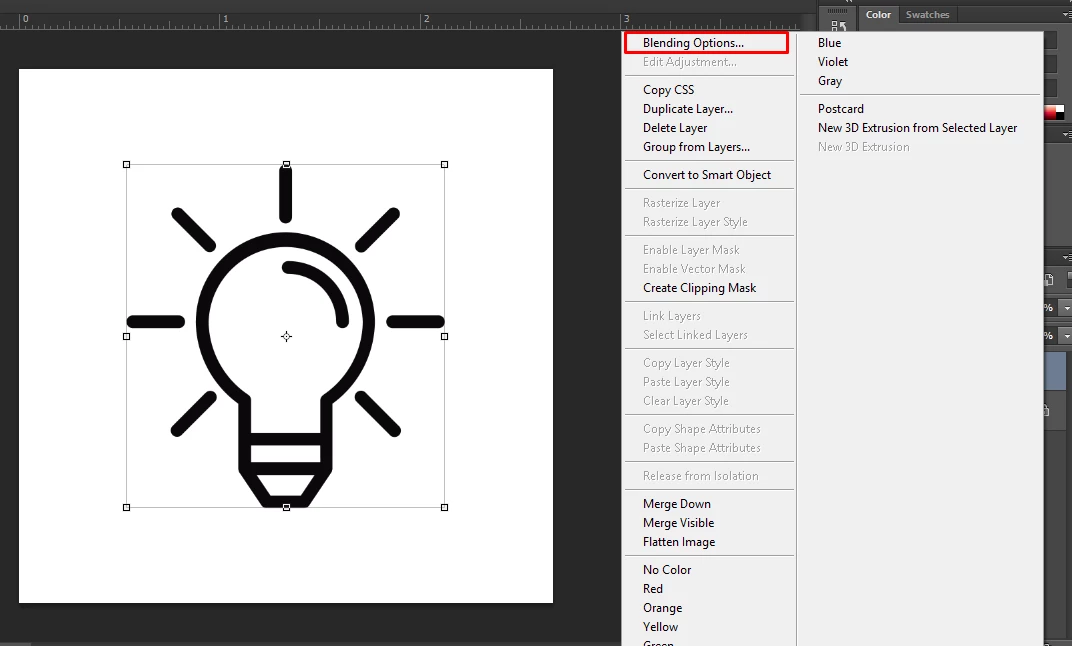This screenshot has width=1072, height=646.
Task: Click the greyed-out New 3D Extrusion entry
Action: click(863, 147)
